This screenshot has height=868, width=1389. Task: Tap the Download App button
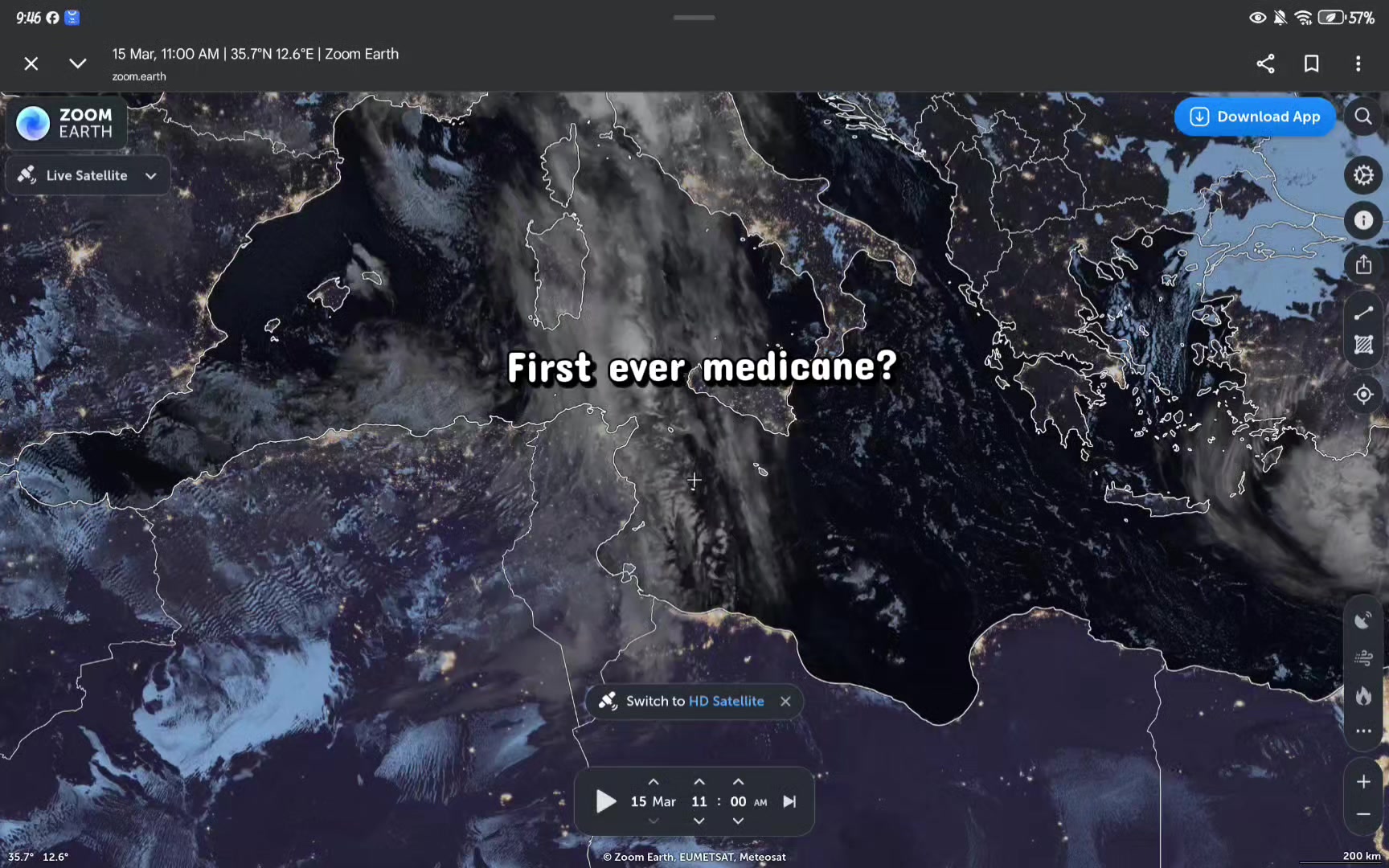1255,117
